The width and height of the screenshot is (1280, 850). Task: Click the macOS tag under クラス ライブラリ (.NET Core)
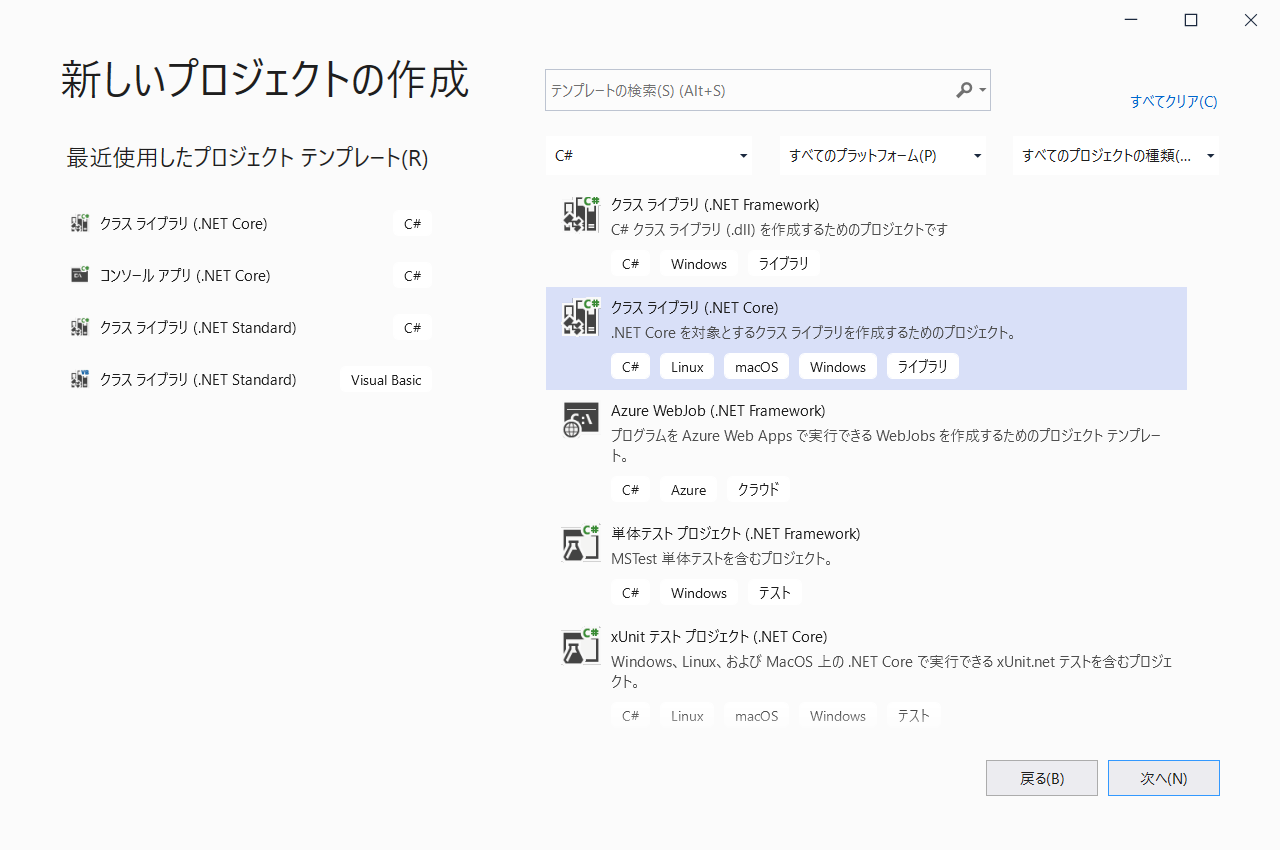click(755, 366)
